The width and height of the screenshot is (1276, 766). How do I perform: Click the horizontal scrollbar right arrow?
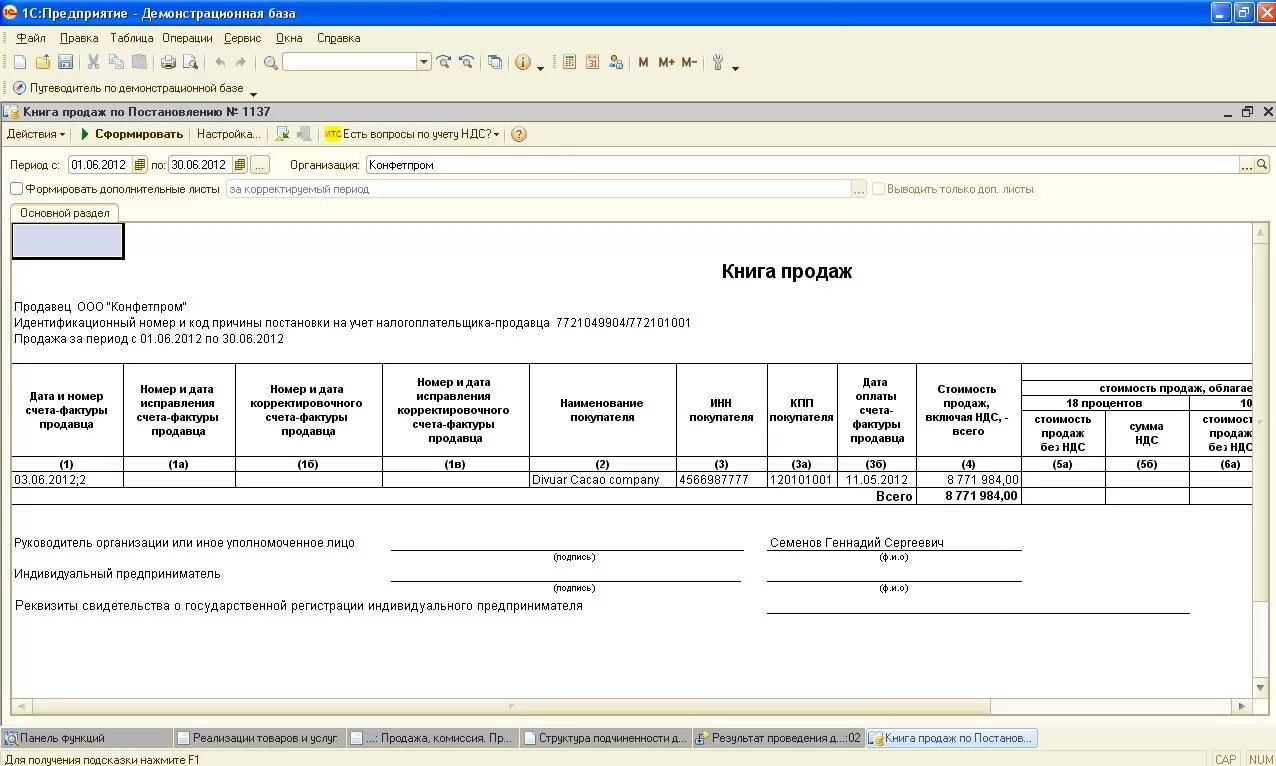[1241, 706]
